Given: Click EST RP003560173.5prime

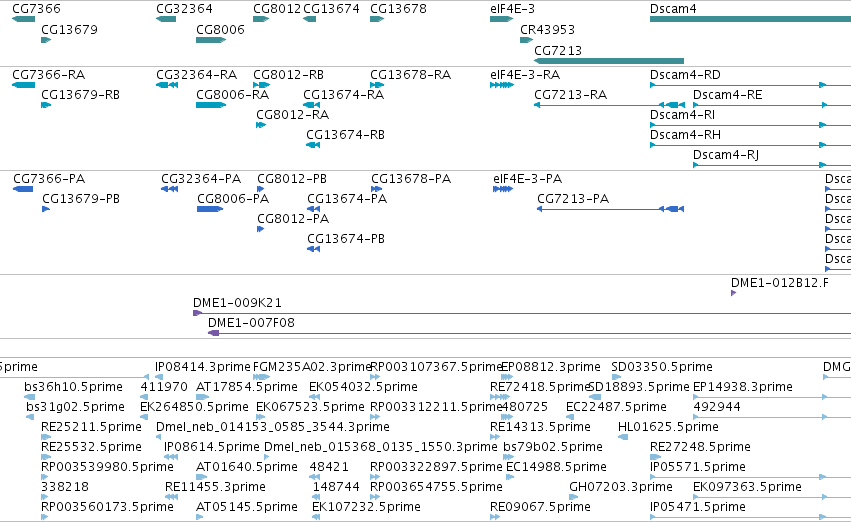Looking at the screenshot, I should (x=107, y=507).
